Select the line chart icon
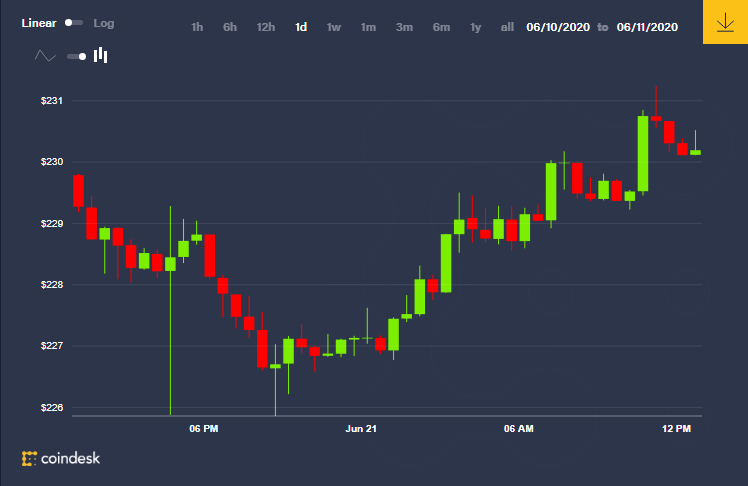This screenshot has height=486, width=748. pos(45,56)
